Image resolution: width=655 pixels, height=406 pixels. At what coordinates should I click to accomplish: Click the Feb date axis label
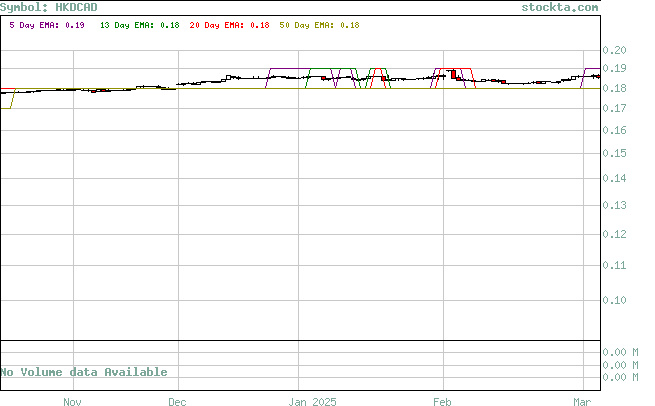click(442, 402)
